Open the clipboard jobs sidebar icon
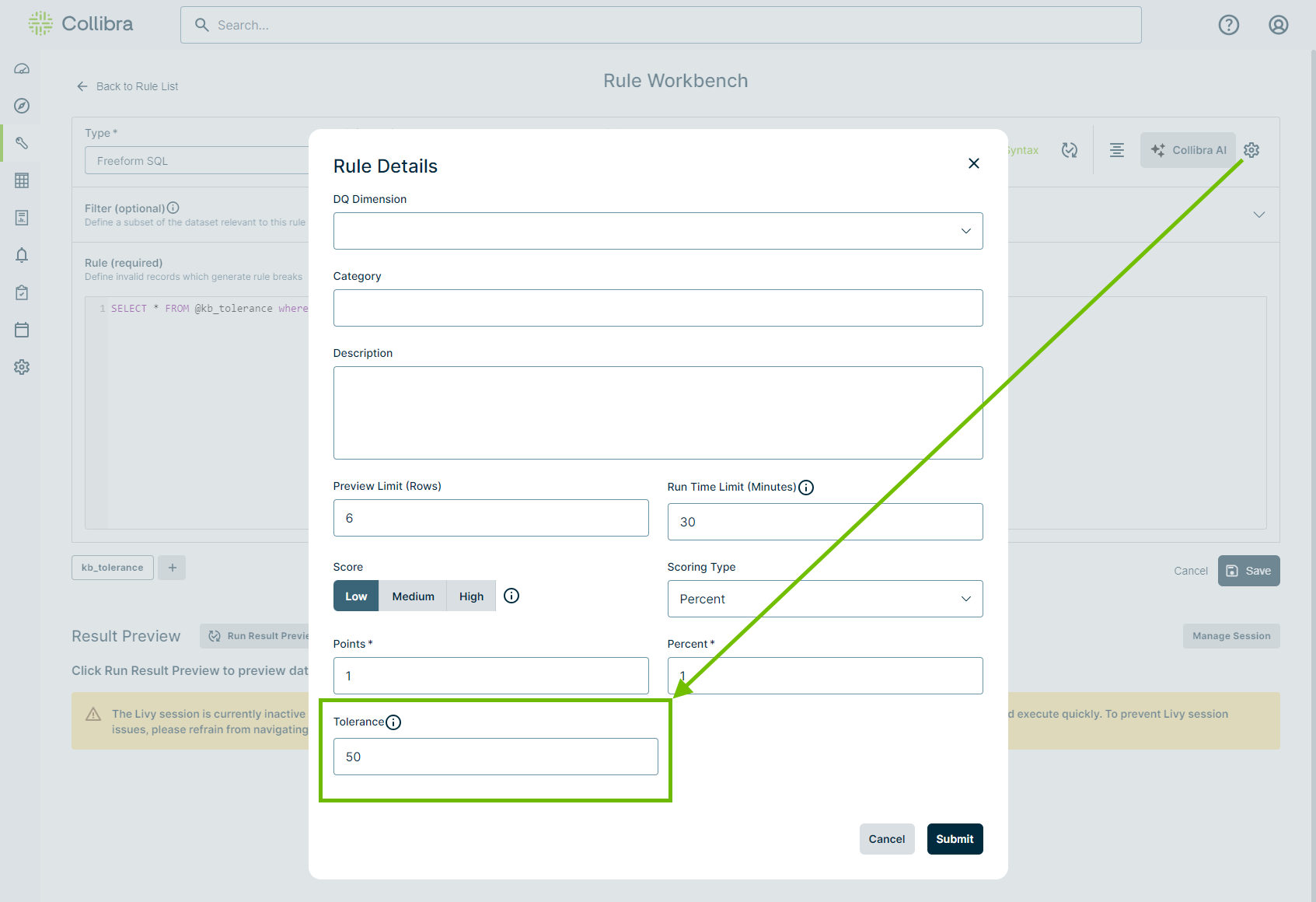Image resolution: width=1316 pixels, height=902 pixels. tap(22, 292)
